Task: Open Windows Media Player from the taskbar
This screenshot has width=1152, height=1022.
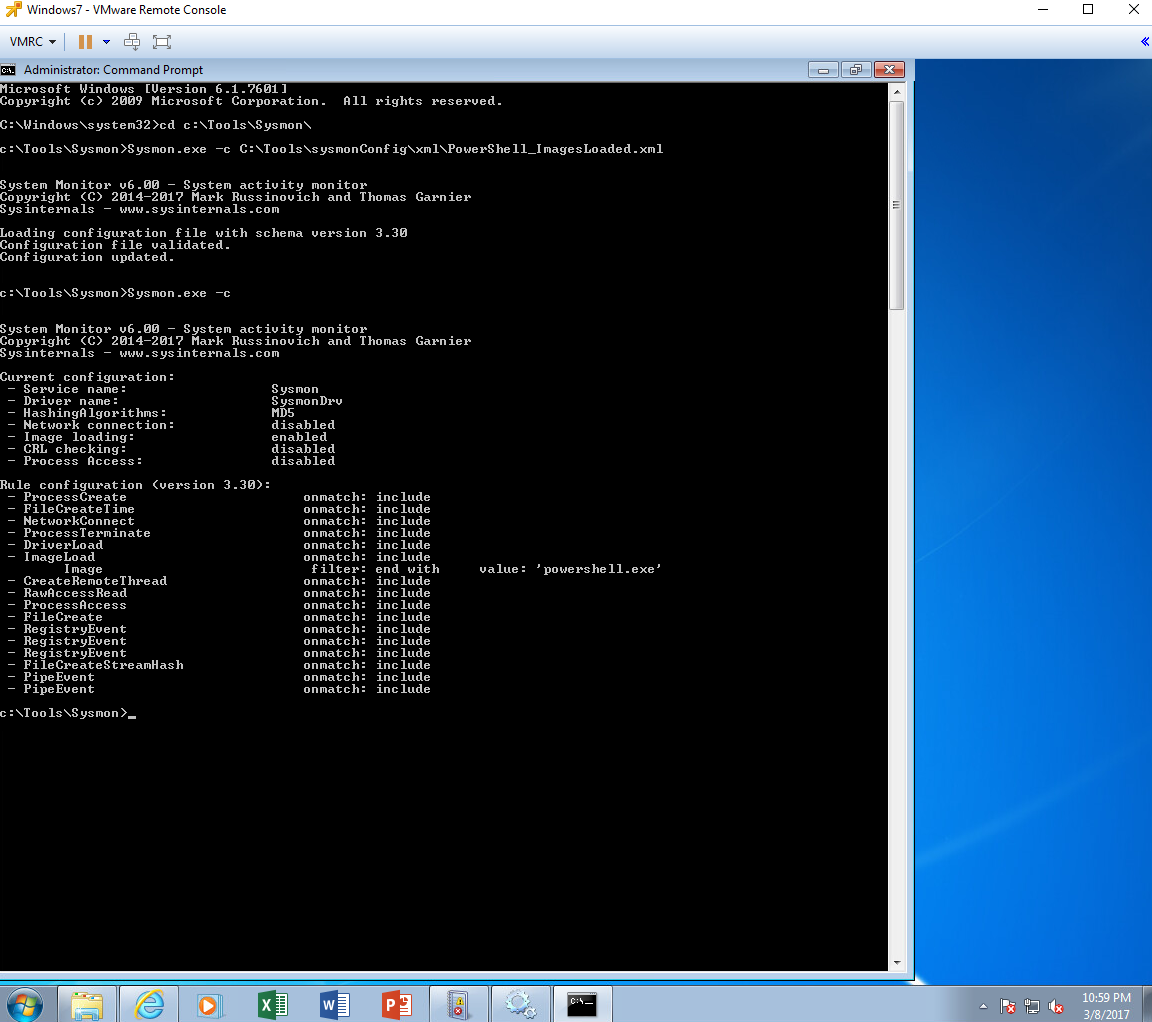Action: [209, 1004]
